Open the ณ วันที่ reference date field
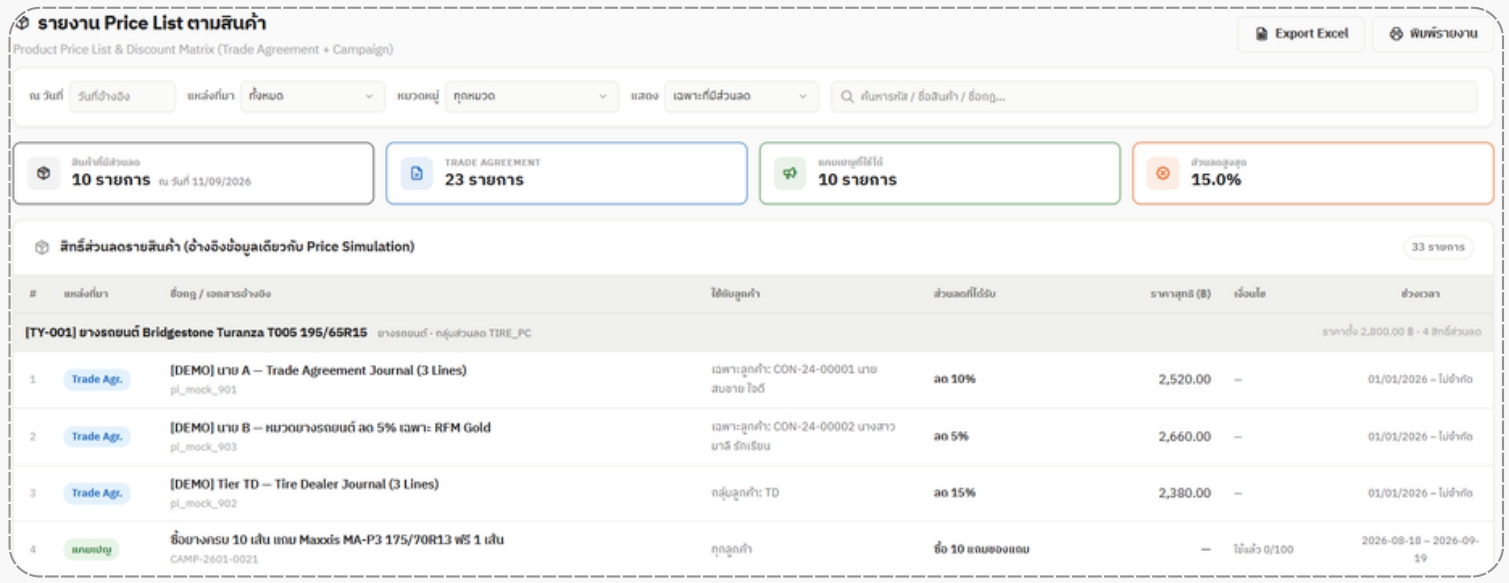Screen dimensions: 1509x583 (x=122, y=96)
